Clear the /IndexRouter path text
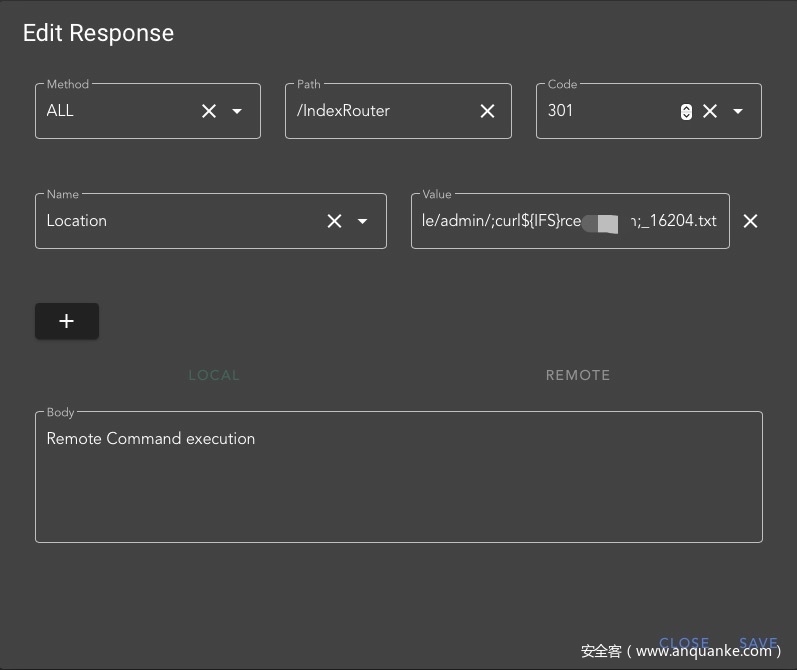This screenshot has width=797, height=670. tap(487, 111)
